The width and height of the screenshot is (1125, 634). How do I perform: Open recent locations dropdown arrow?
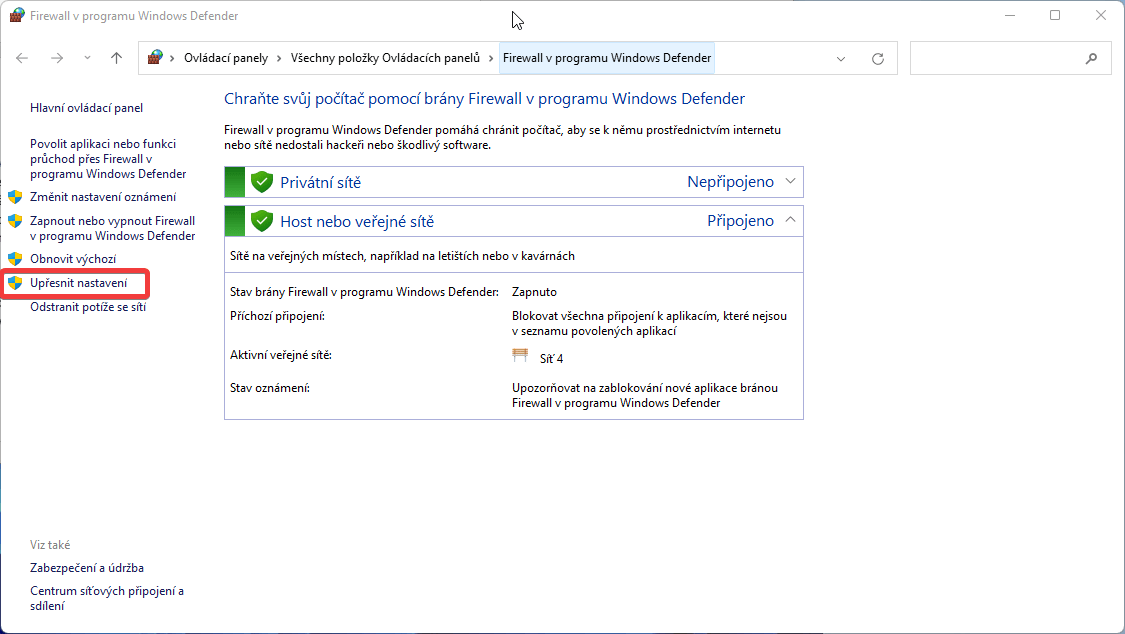[87, 58]
